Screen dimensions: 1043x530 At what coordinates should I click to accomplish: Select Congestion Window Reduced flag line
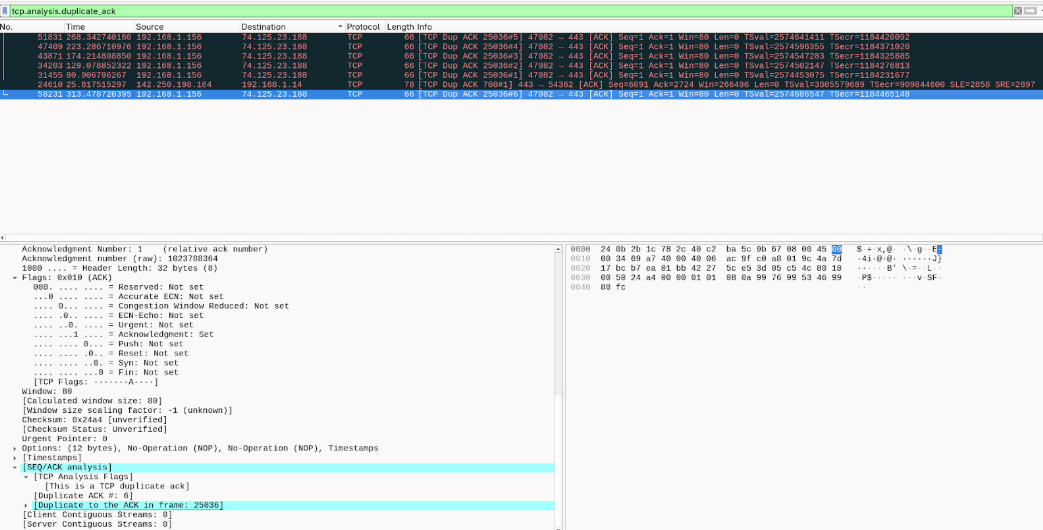(x=161, y=306)
